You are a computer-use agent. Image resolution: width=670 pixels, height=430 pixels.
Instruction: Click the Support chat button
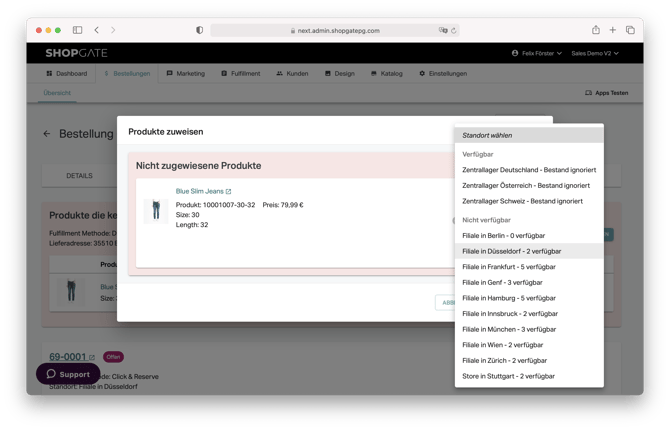(68, 374)
